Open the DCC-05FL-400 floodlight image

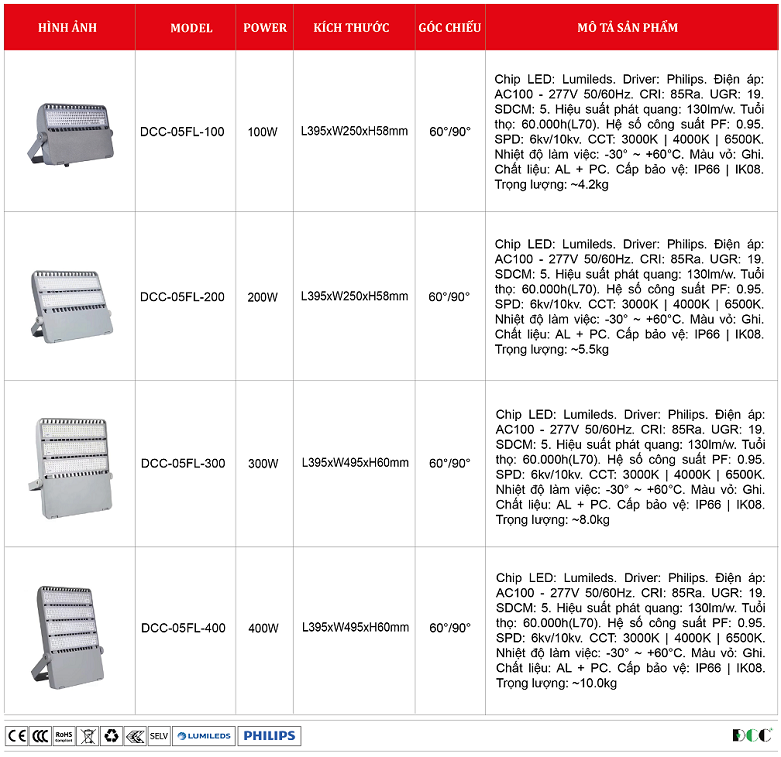coord(68,628)
